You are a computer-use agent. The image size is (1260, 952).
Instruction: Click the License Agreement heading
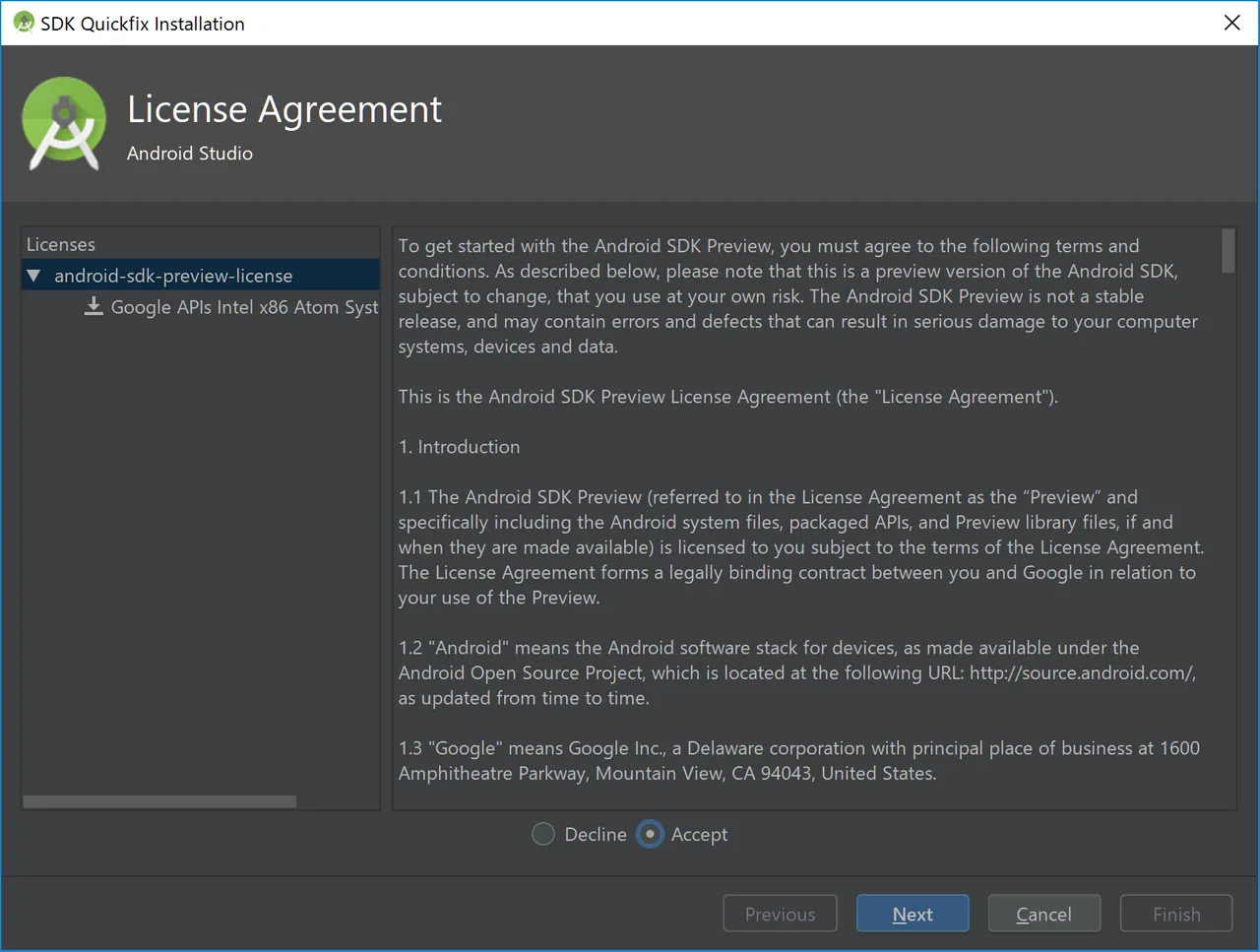point(284,109)
